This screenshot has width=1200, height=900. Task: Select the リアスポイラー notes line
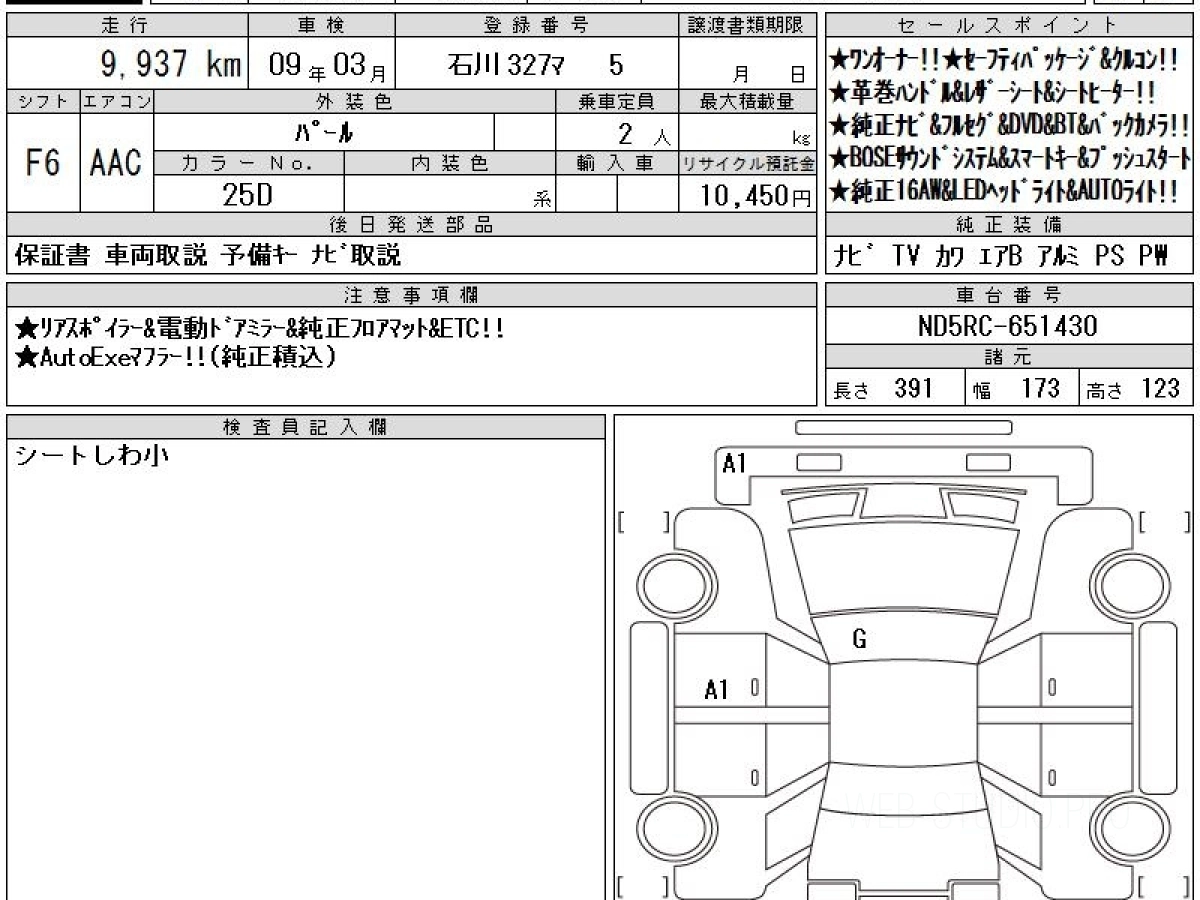click(260, 328)
